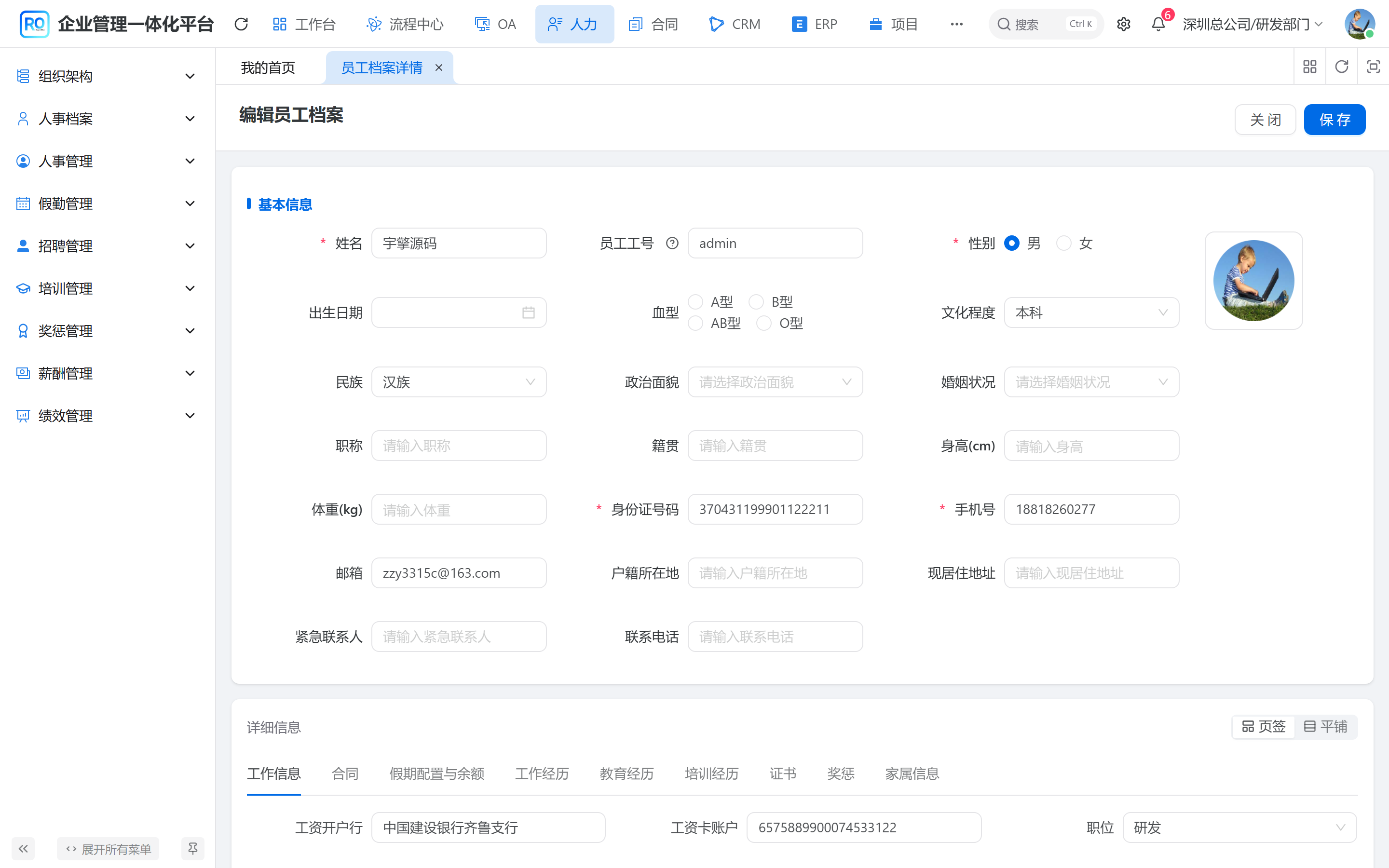Open the notifications bell icon
Image resolution: width=1389 pixels, height=868 pixels.
tap(1158, 24)
